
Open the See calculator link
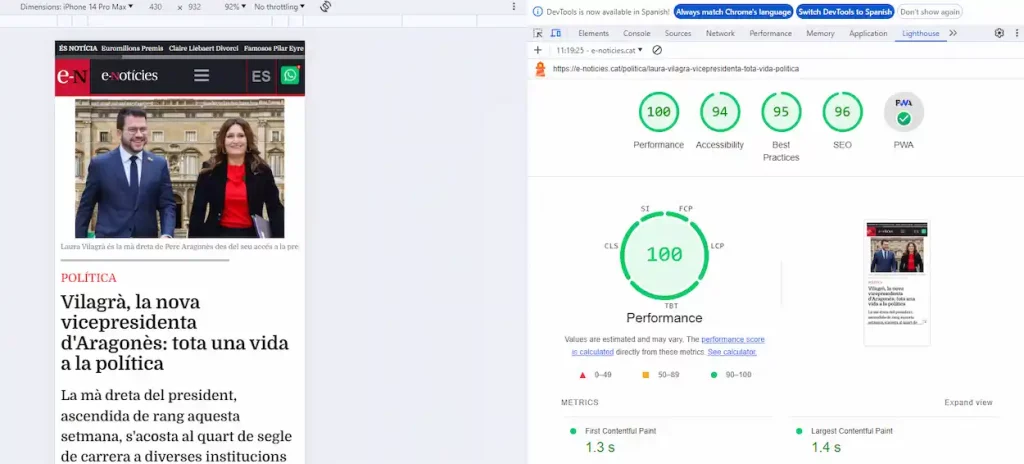point(732,352)
